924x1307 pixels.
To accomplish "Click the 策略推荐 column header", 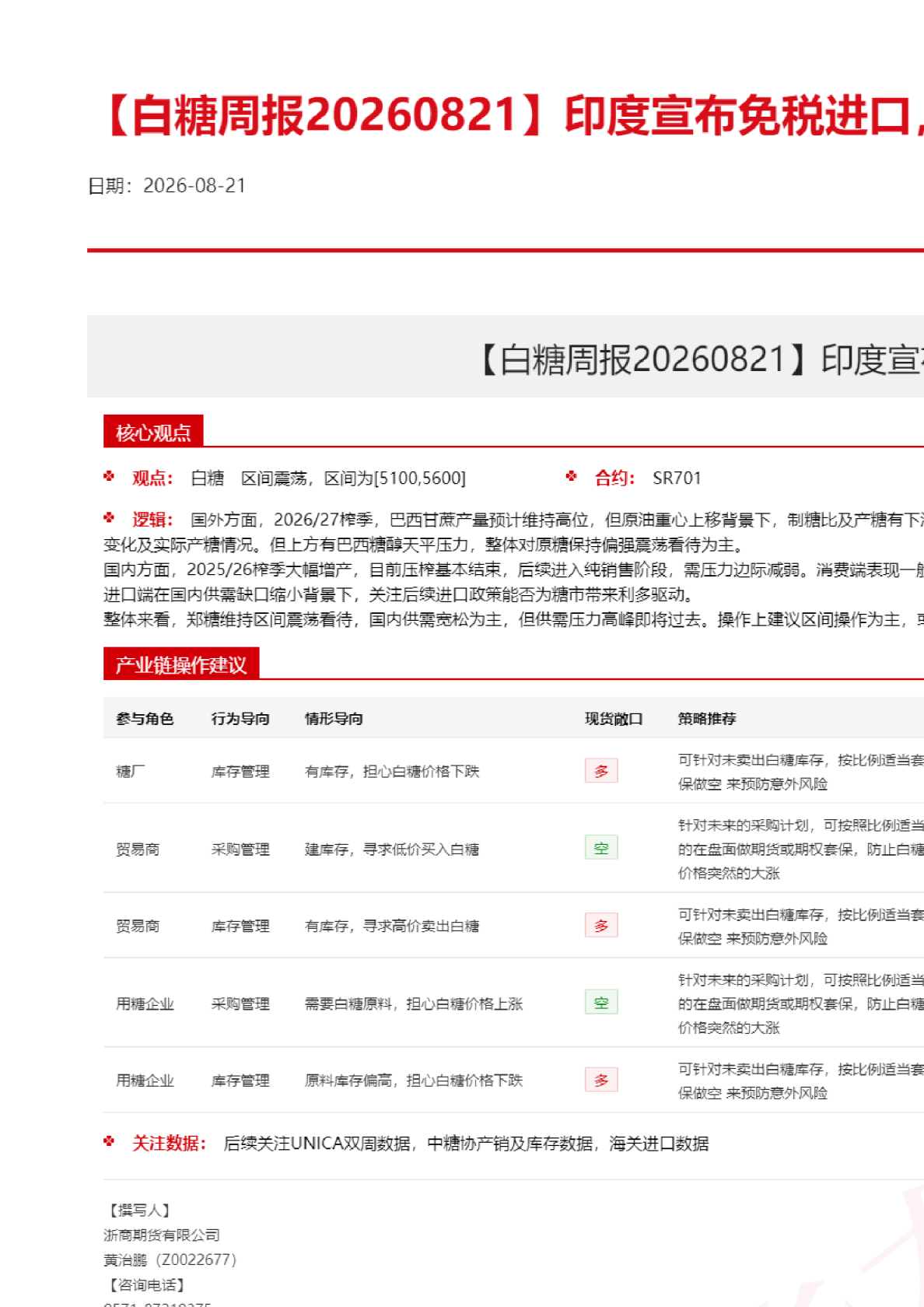I will coord(707,719).
